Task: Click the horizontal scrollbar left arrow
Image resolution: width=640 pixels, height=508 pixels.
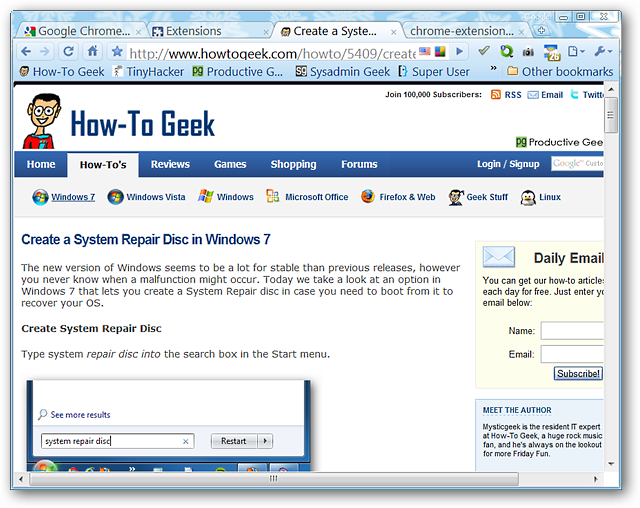Action: pyautogui.click(x=21, y=479)
